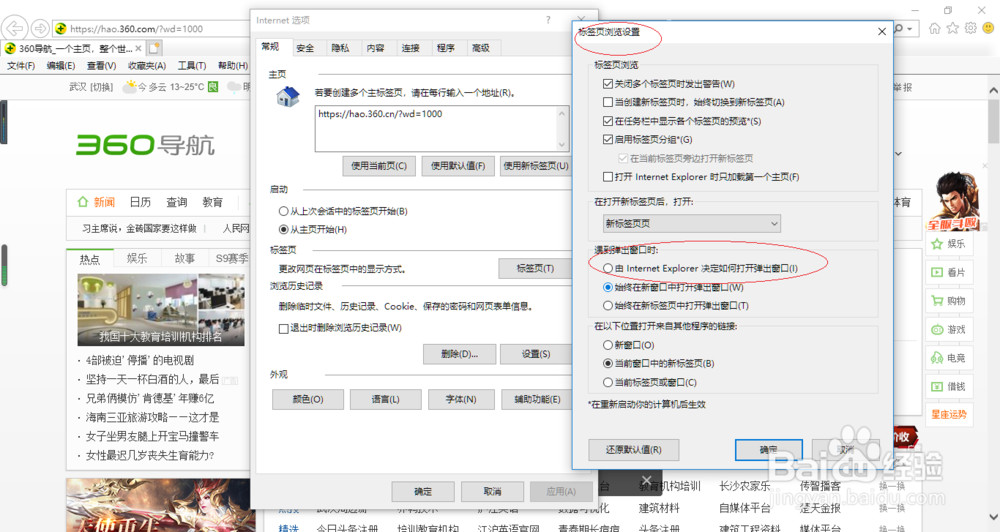This screenshot has width=1000, height=532.
Task: Select 从上次会话中的标签页开始 radio
Action: tap(283, 211)
